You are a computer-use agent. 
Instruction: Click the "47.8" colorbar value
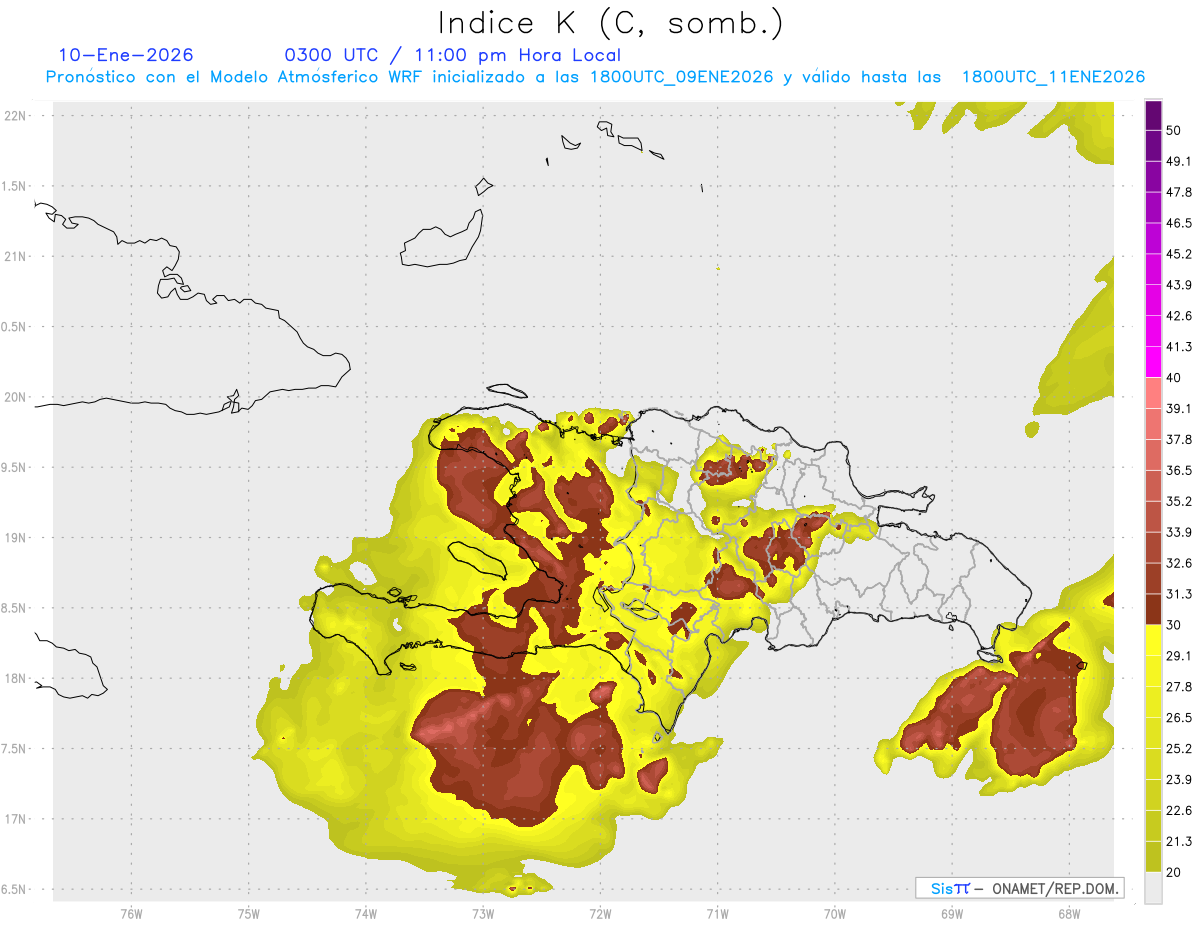pos(1179,192)
